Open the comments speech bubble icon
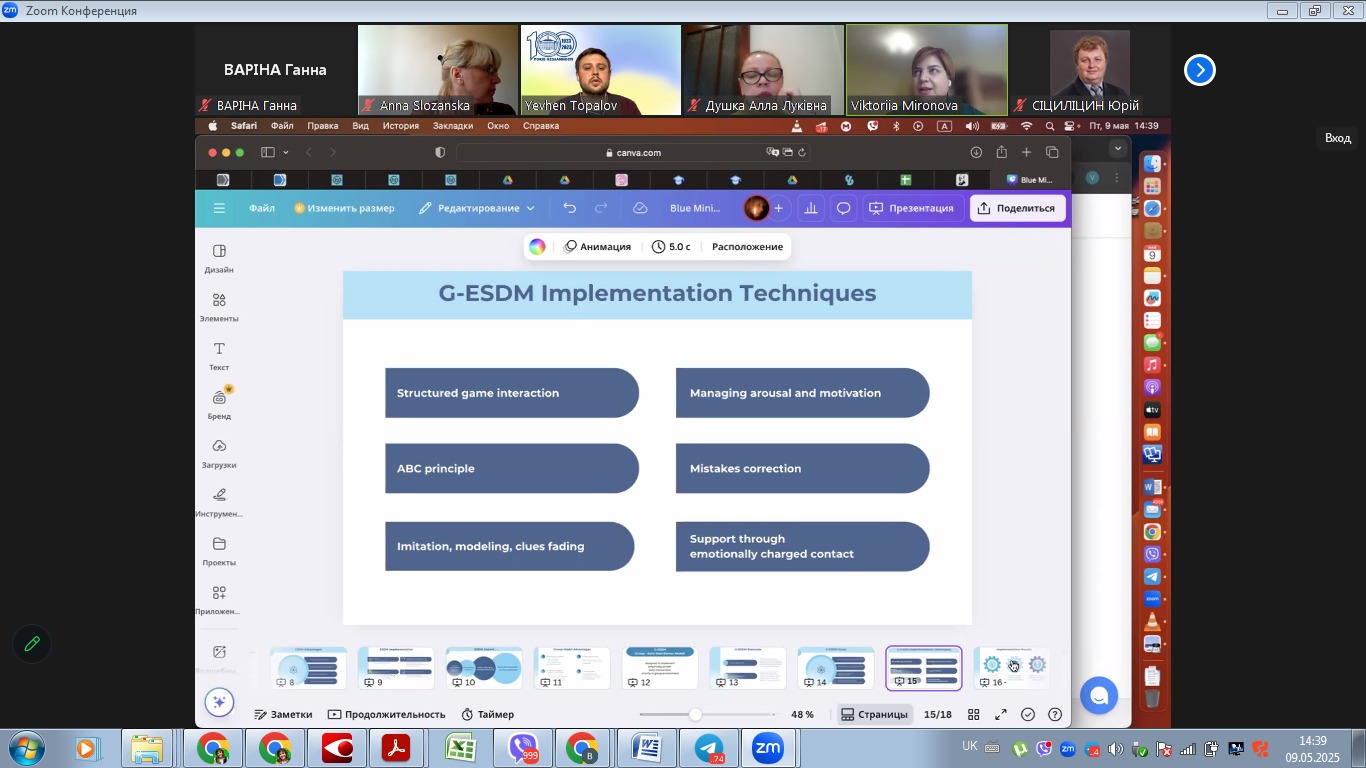 click(844, 208)
